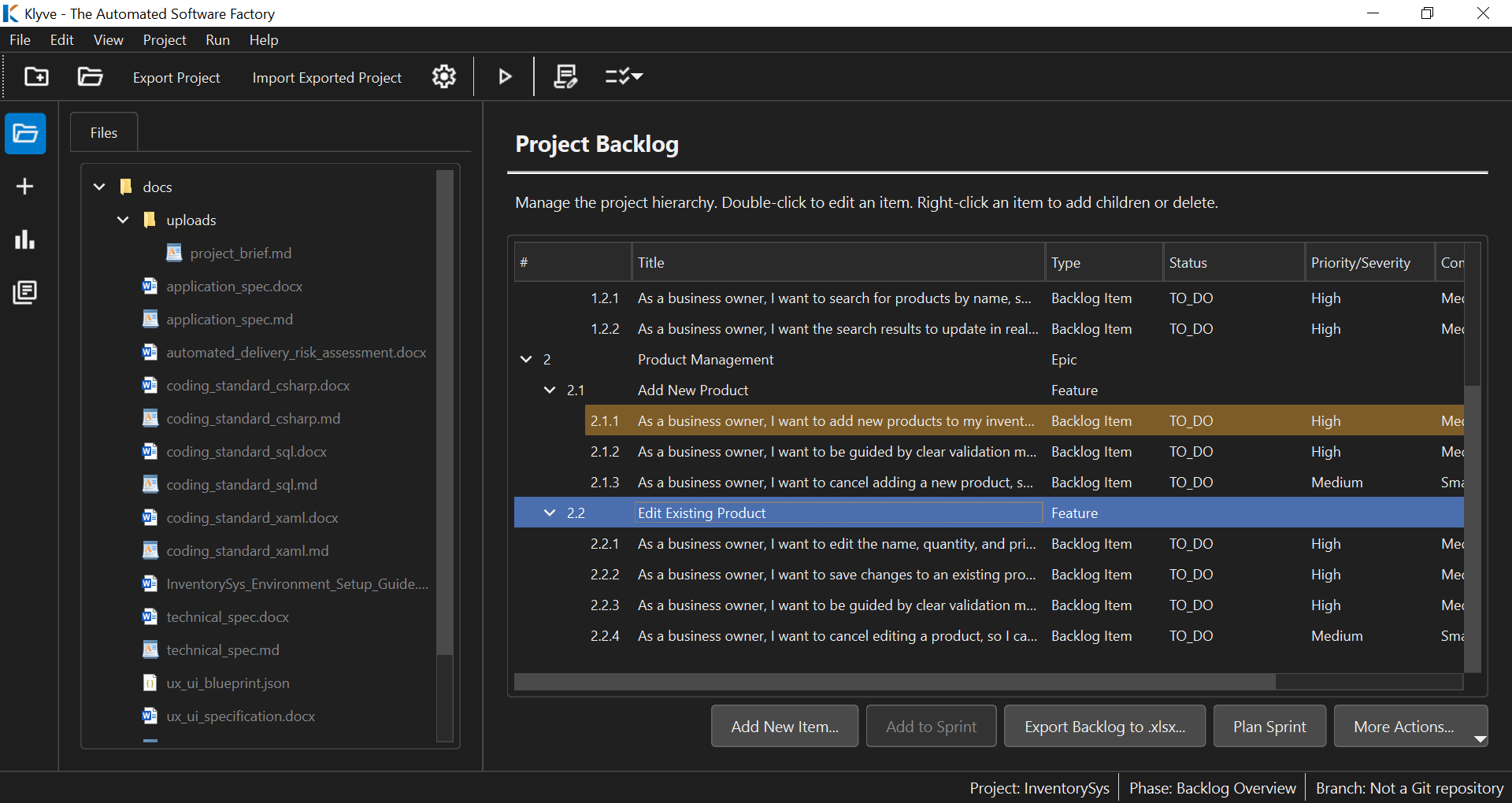Open the More Actions dropdown
Screen dimensions: 1512x803
[x=1410, y=726]
